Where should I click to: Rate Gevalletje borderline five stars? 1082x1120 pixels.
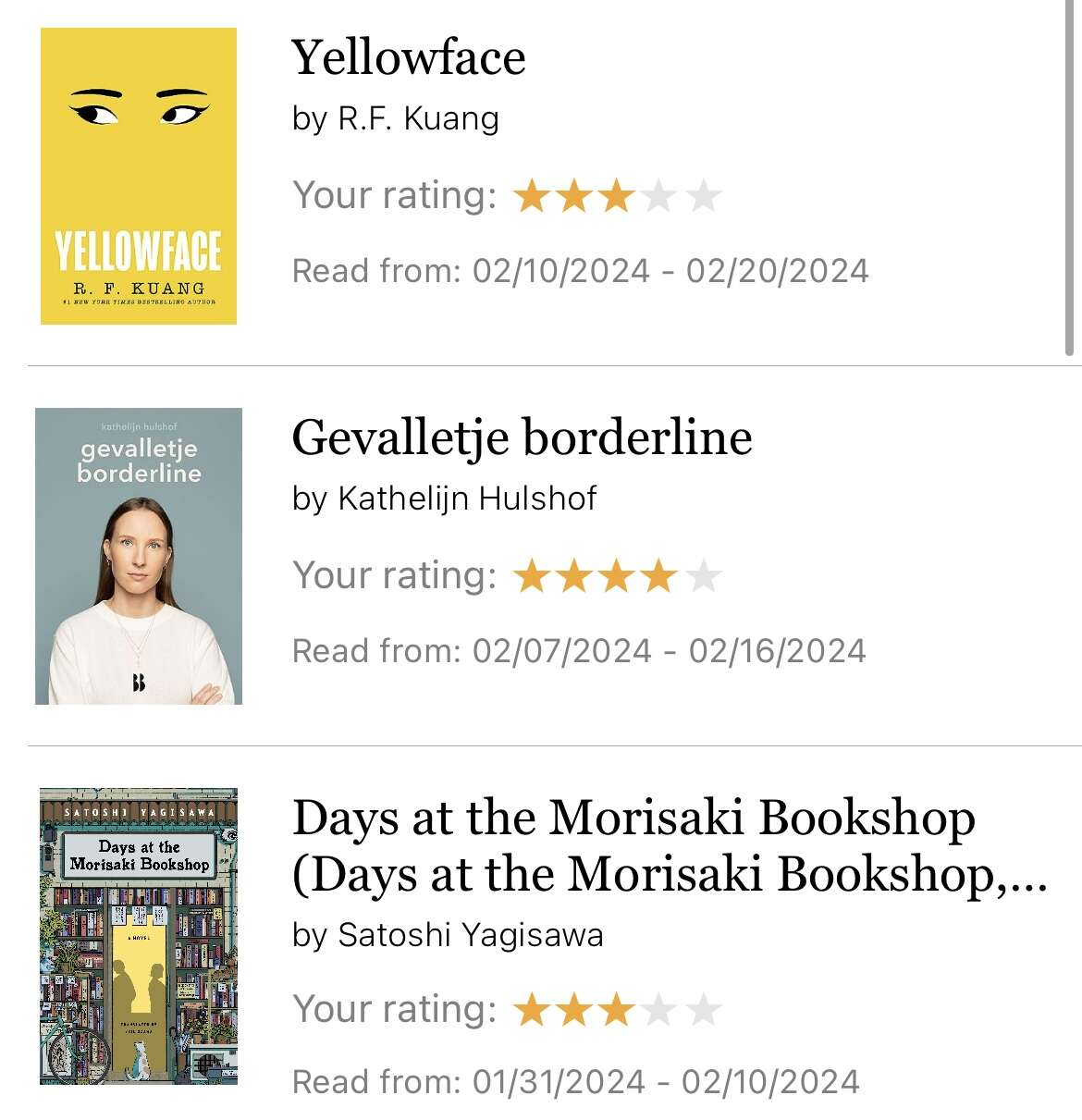tap(703, 575)
